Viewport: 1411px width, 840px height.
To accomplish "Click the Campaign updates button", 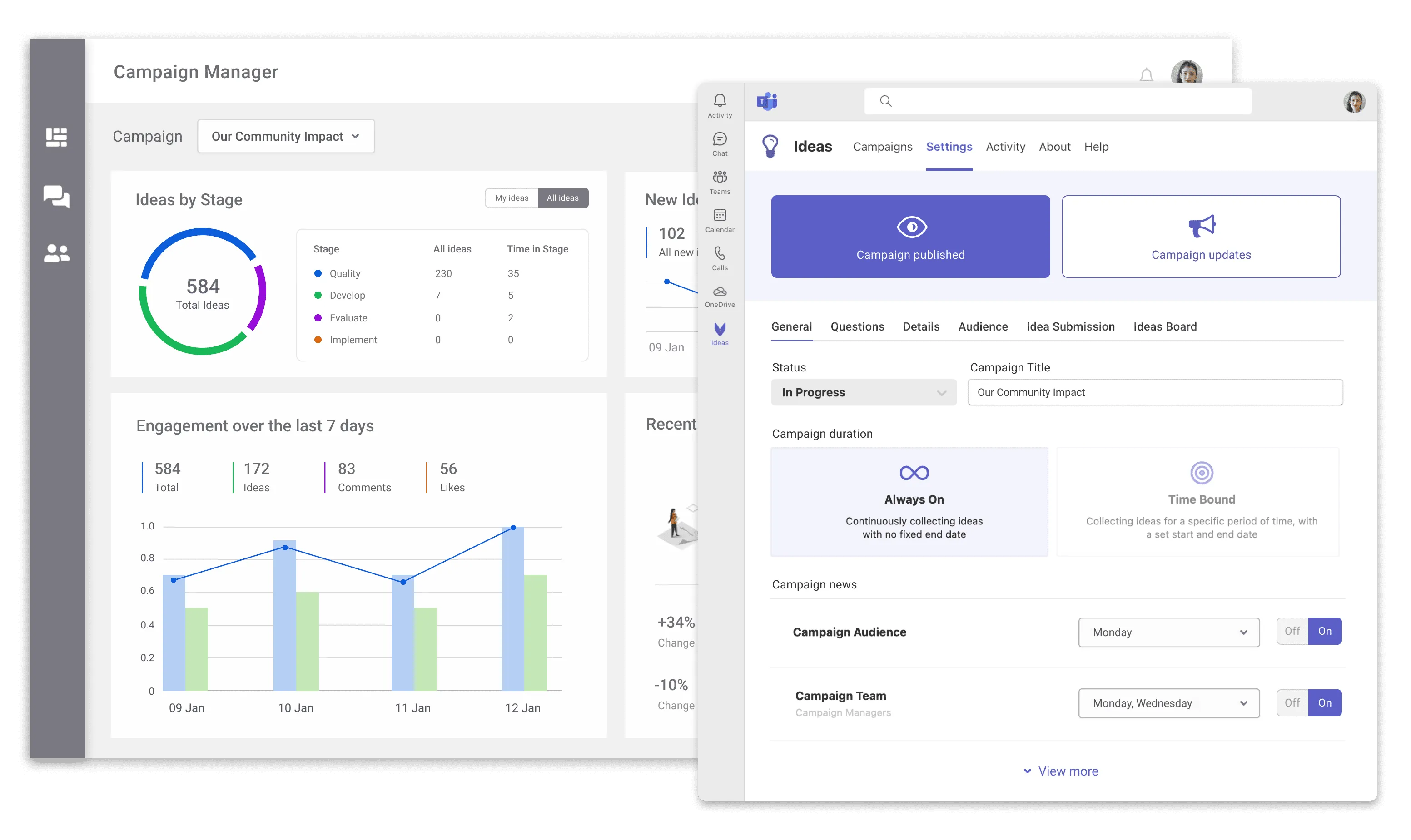I will coord(1201,237).
